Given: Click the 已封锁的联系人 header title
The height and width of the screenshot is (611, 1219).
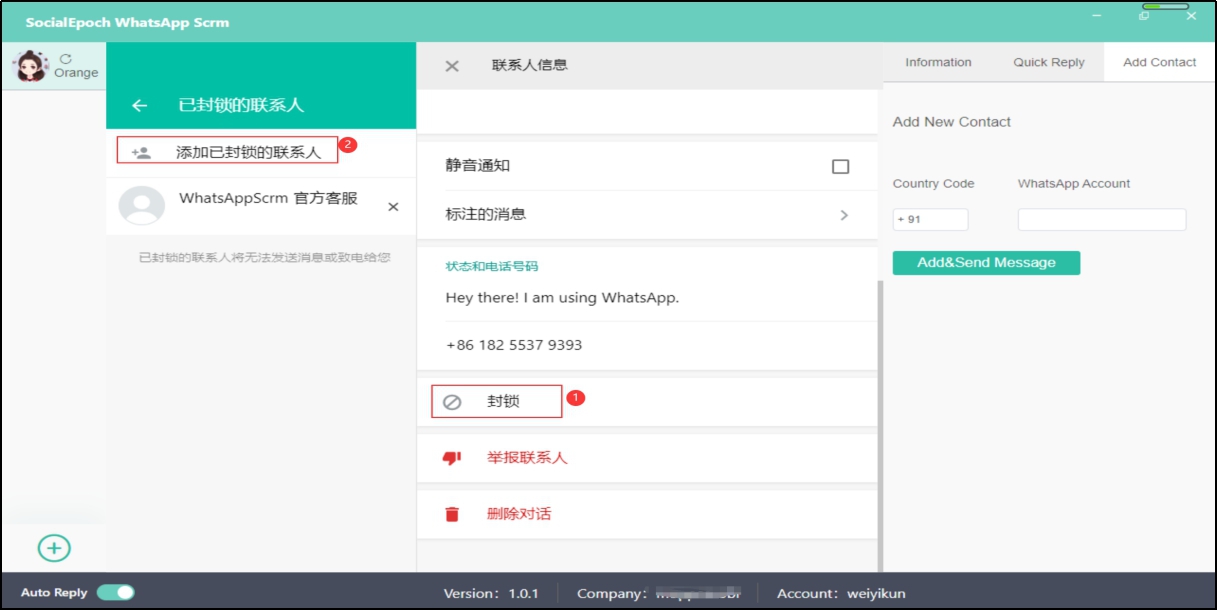Looking at the screenshot, I should pyautogui.click(x=241, y=105).
